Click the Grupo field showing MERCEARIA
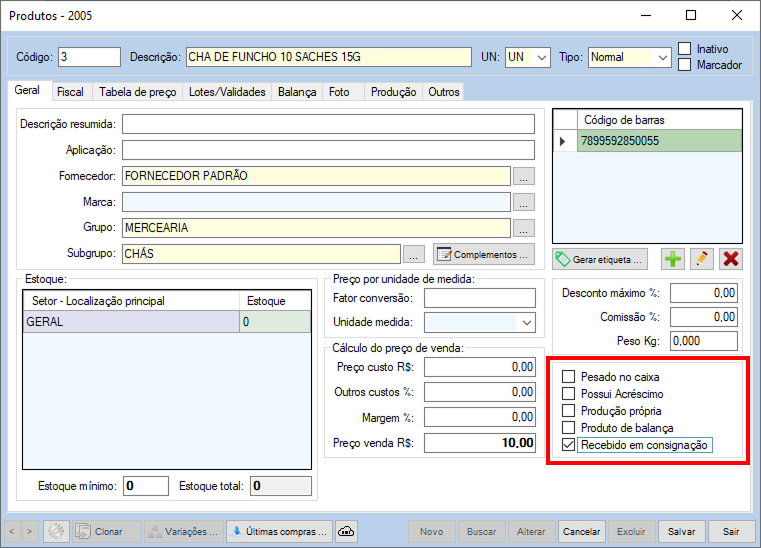The width and height of the screenshot is (761, 548). point(316,228)
